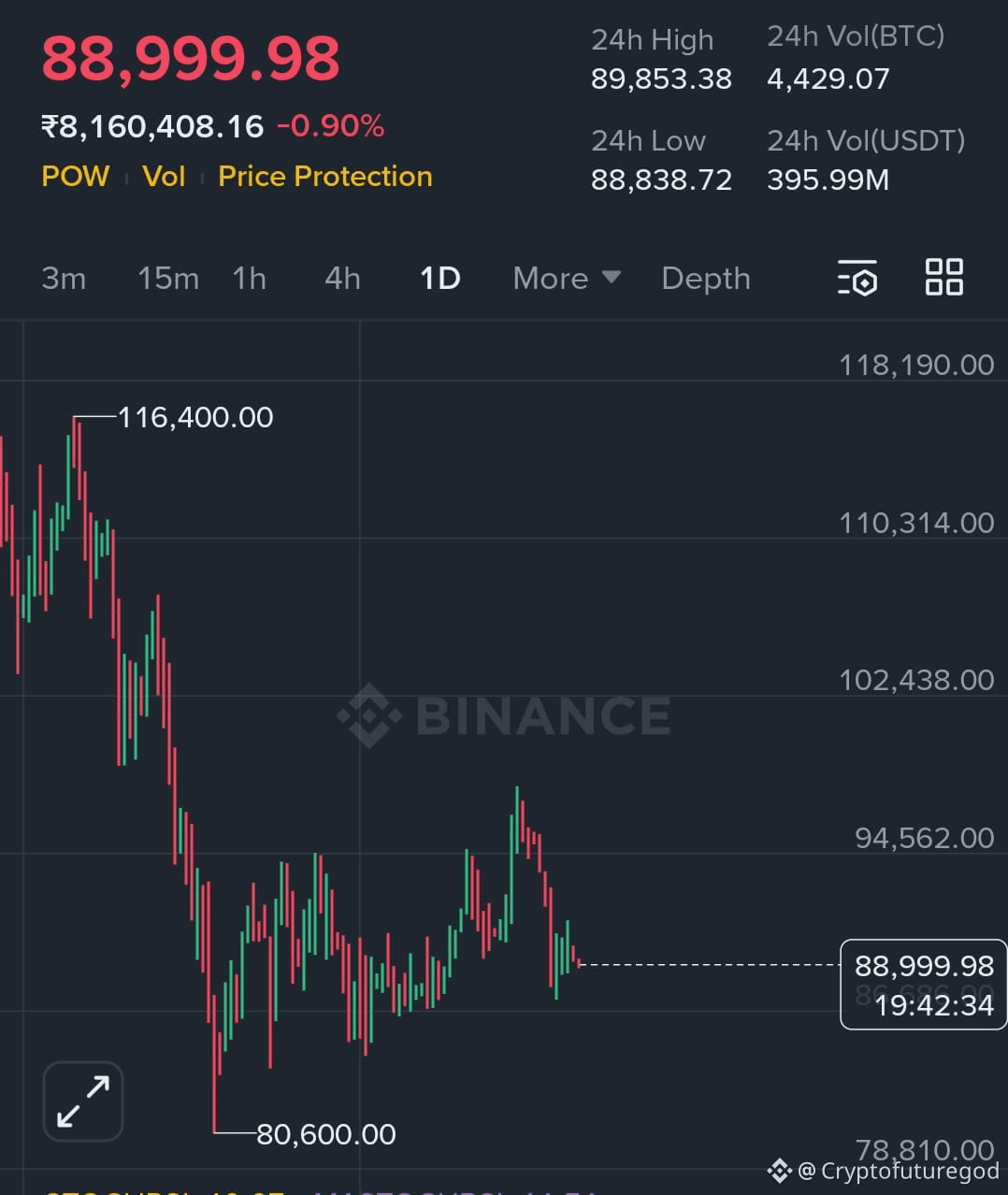Viewport: 1008px width, 1195px height.
Task: Select the 1D timeframe
Action: pyautogui.click(x=439, y=279)
